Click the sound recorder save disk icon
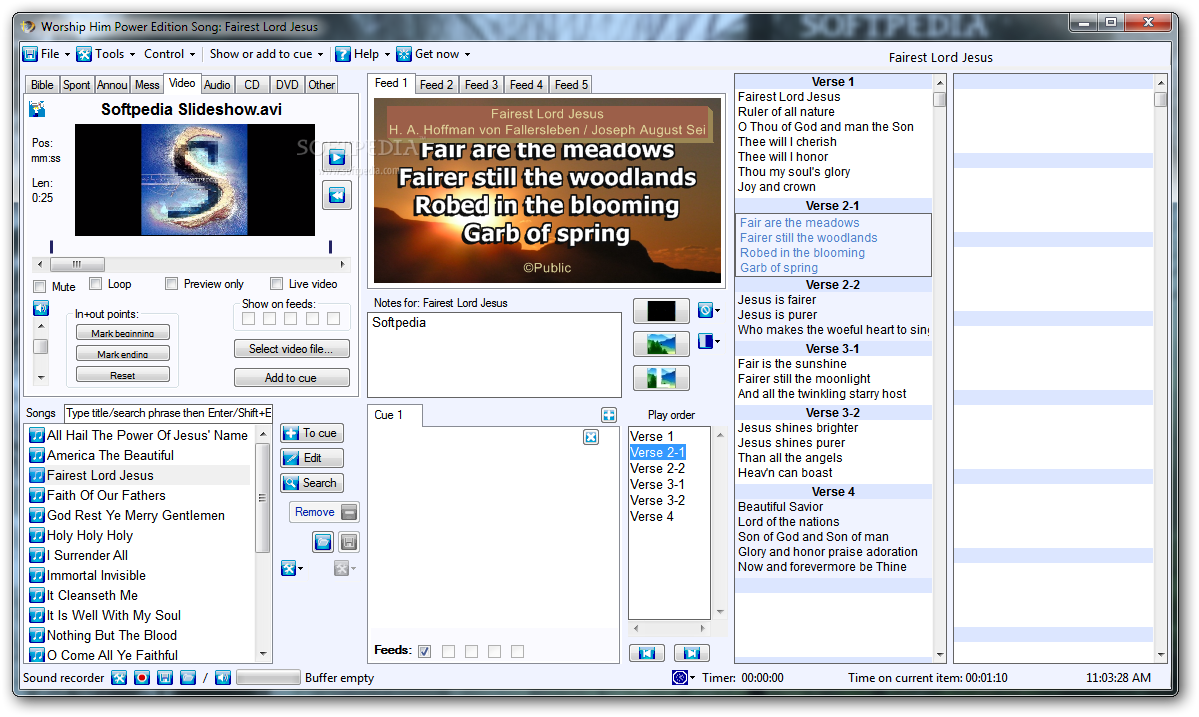This screenshot has height=717, width=1199. [164, 678]
